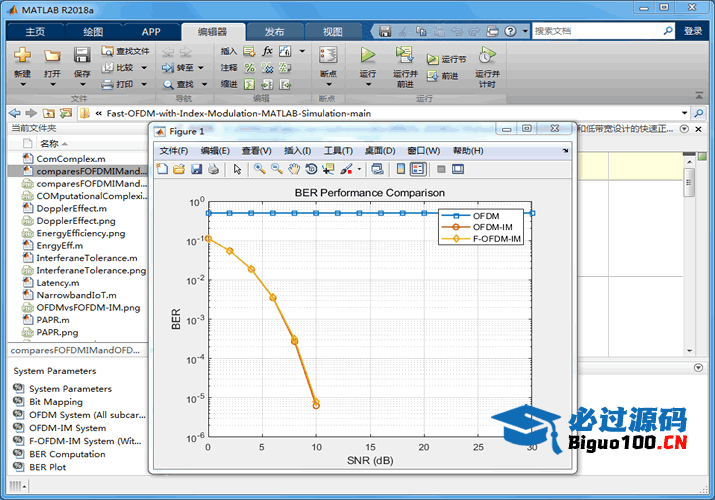This screenshot has height=500, width=715.
Task: Click the Zoom In magnifier in Figure toolbar
Action: pyautogui.click(x=259, y=169)
